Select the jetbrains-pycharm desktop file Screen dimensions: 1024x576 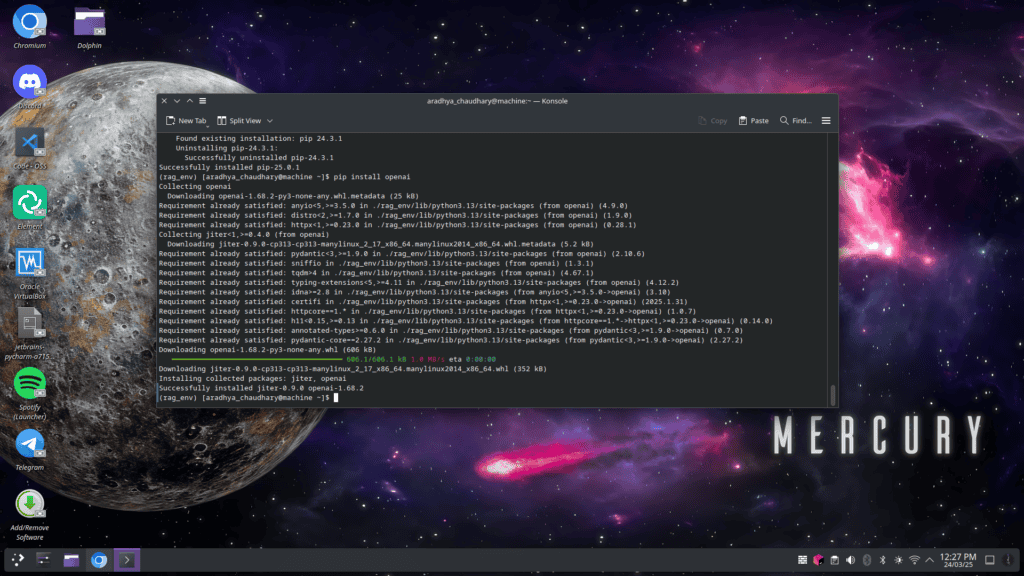coord(29,332)
